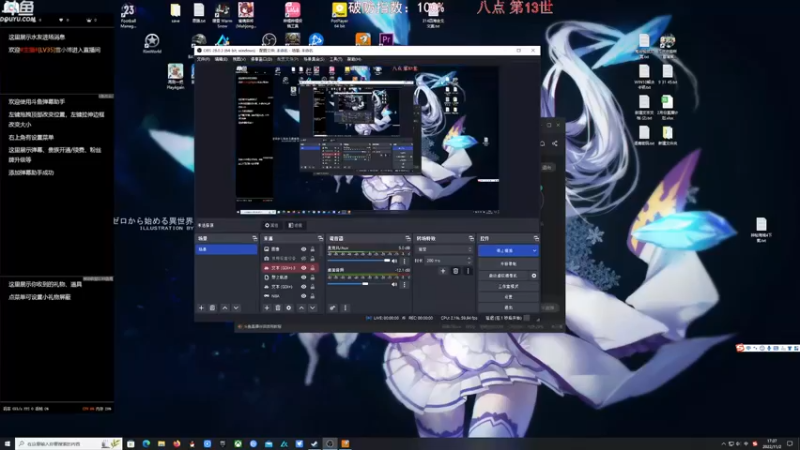The width and height of the screenshot is (800, 450).
Task: Move scene up in Scenes panel
Action: pos(224,308)
